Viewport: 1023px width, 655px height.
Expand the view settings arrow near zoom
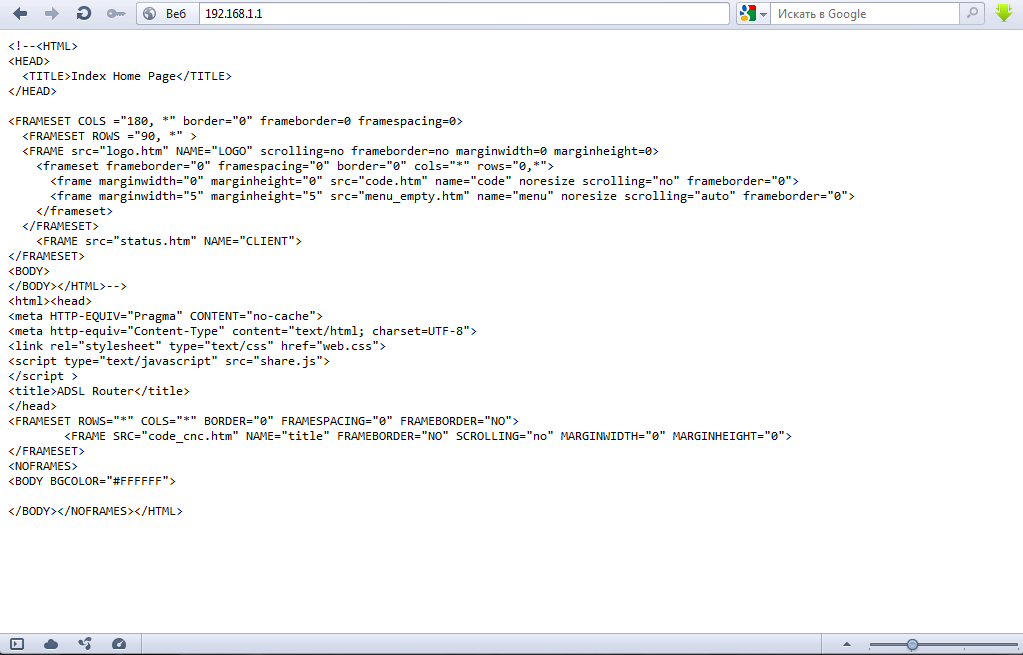pyautogui.click(x=847, y=644)
